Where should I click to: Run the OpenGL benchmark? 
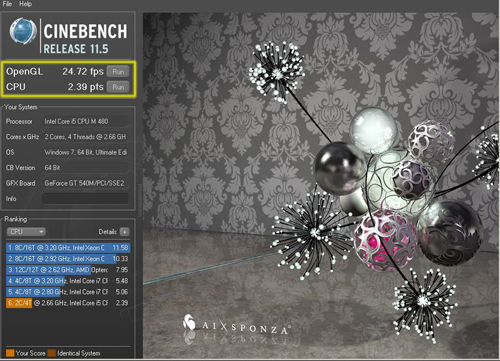[x=118, y=71]
